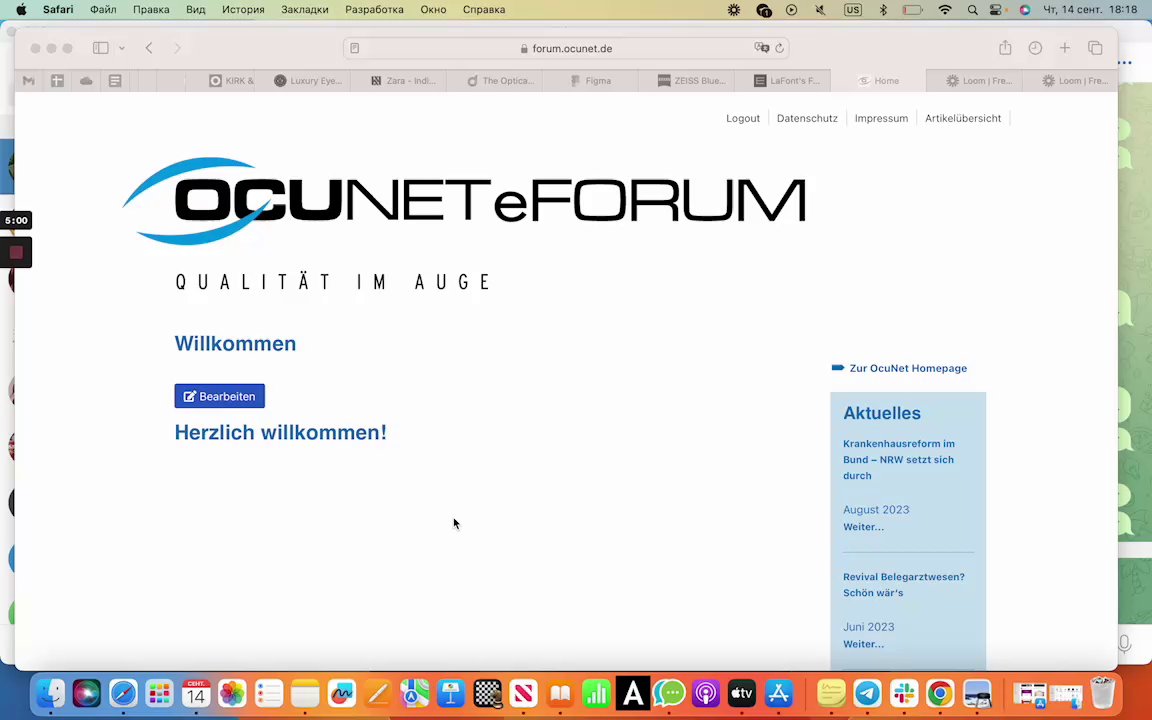Add a new tab with plus icon
The width and height of the screenshot is (1152, 720).
[1065, 48]
